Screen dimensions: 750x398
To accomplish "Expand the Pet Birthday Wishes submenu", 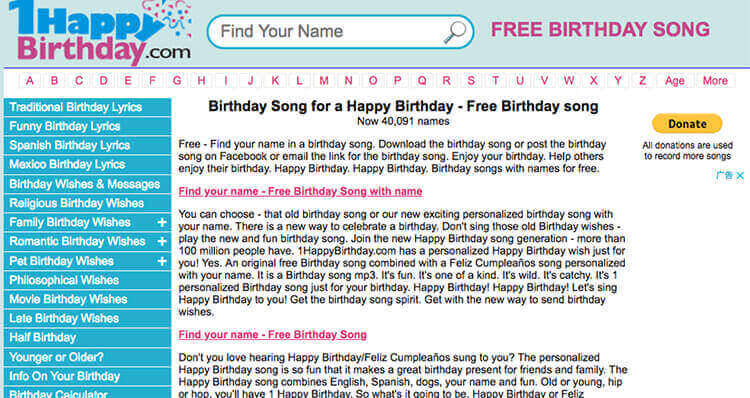I will click(x=162, y=261).
